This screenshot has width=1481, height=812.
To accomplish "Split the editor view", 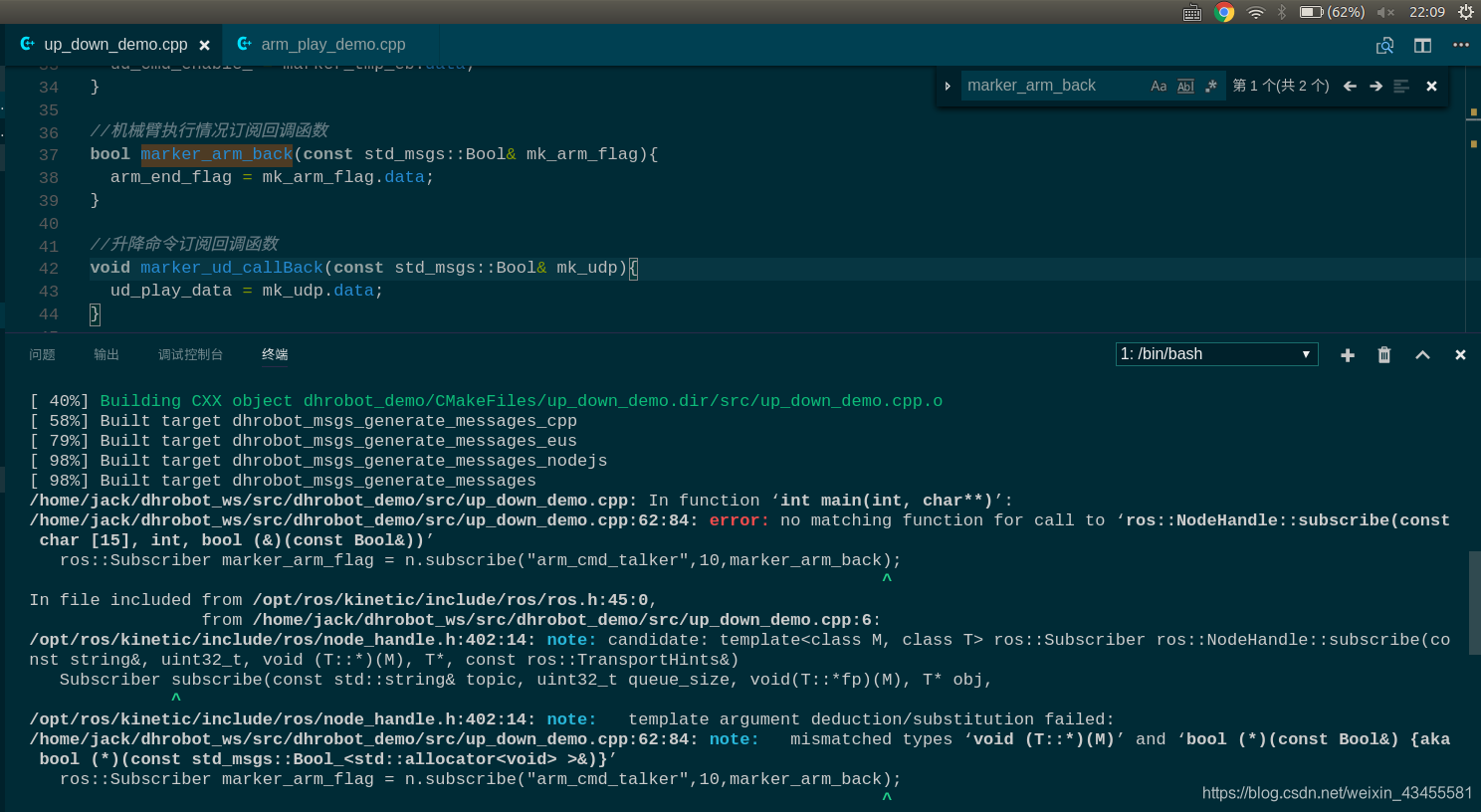I will click(1423, 46).
